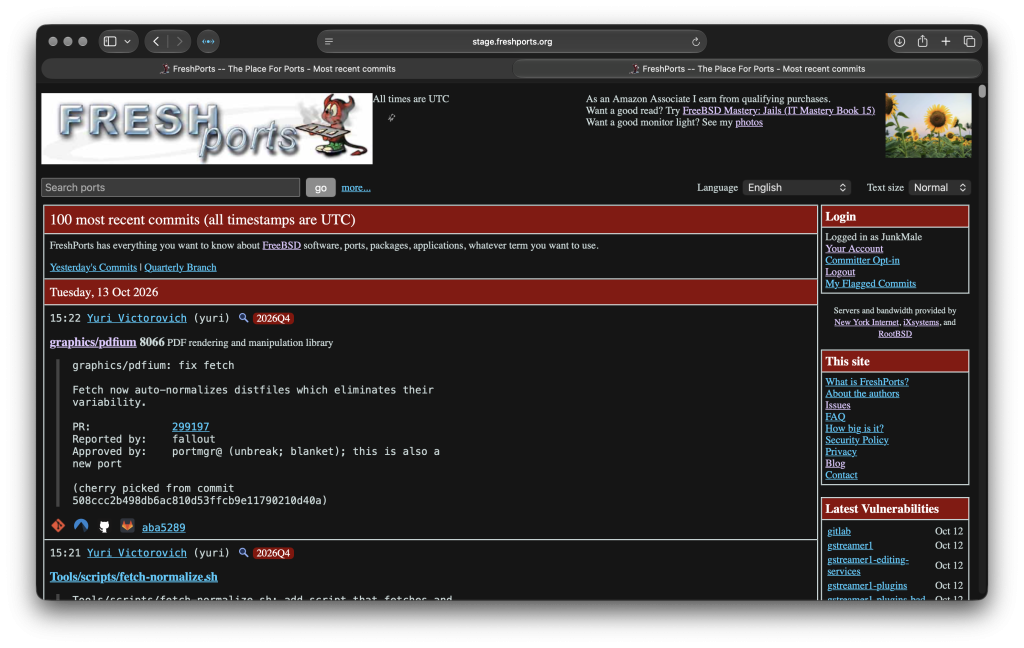Open the Quarterly Branch link
Screen dimensions: 1024x648
point(180,267)
